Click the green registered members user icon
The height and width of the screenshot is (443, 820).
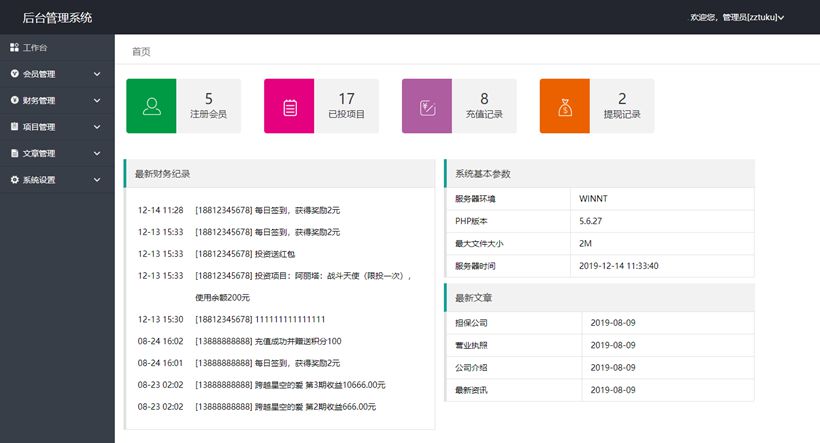tap(151, 106)
